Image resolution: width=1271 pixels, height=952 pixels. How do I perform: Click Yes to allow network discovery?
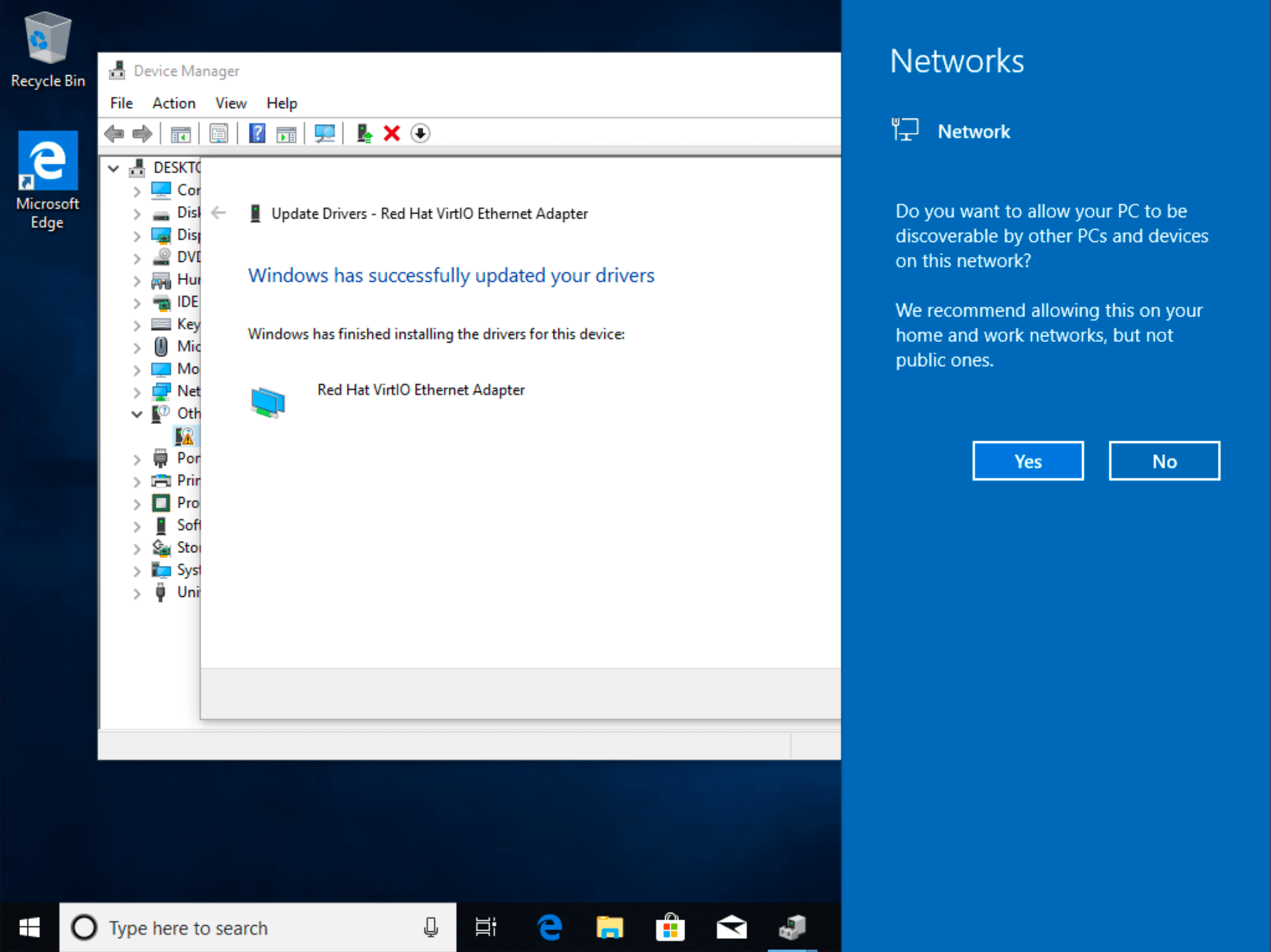point(1028,460)
